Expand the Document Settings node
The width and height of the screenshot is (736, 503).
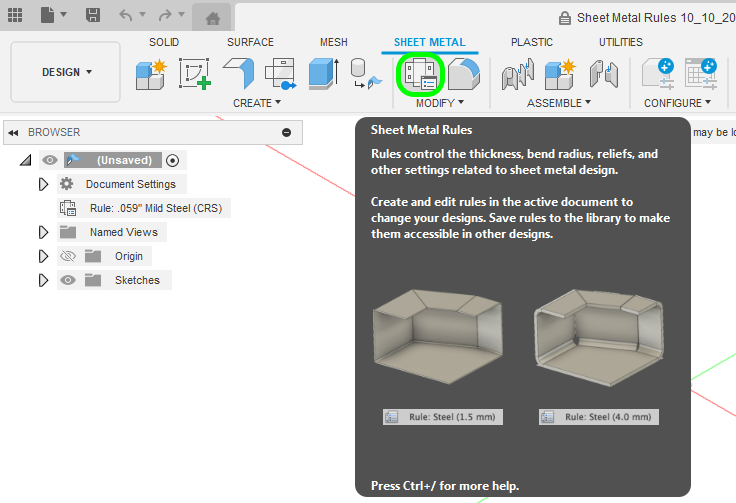tap(43, 184)
